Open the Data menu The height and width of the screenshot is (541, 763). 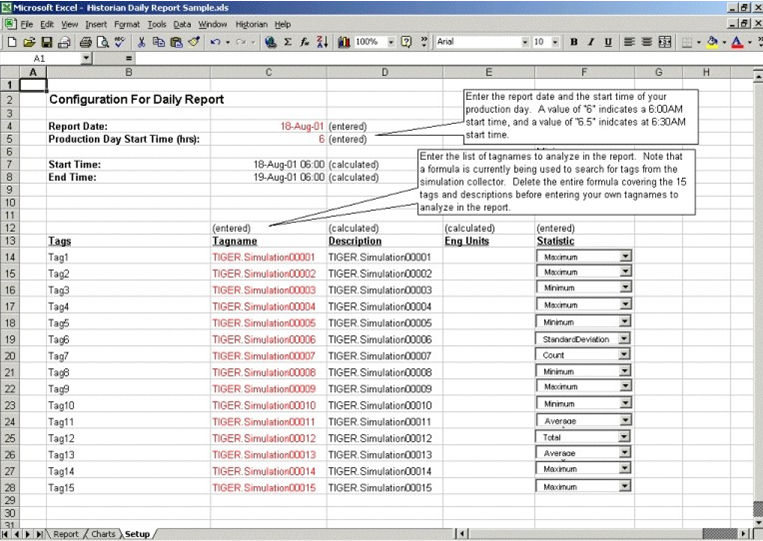(182, 24)
